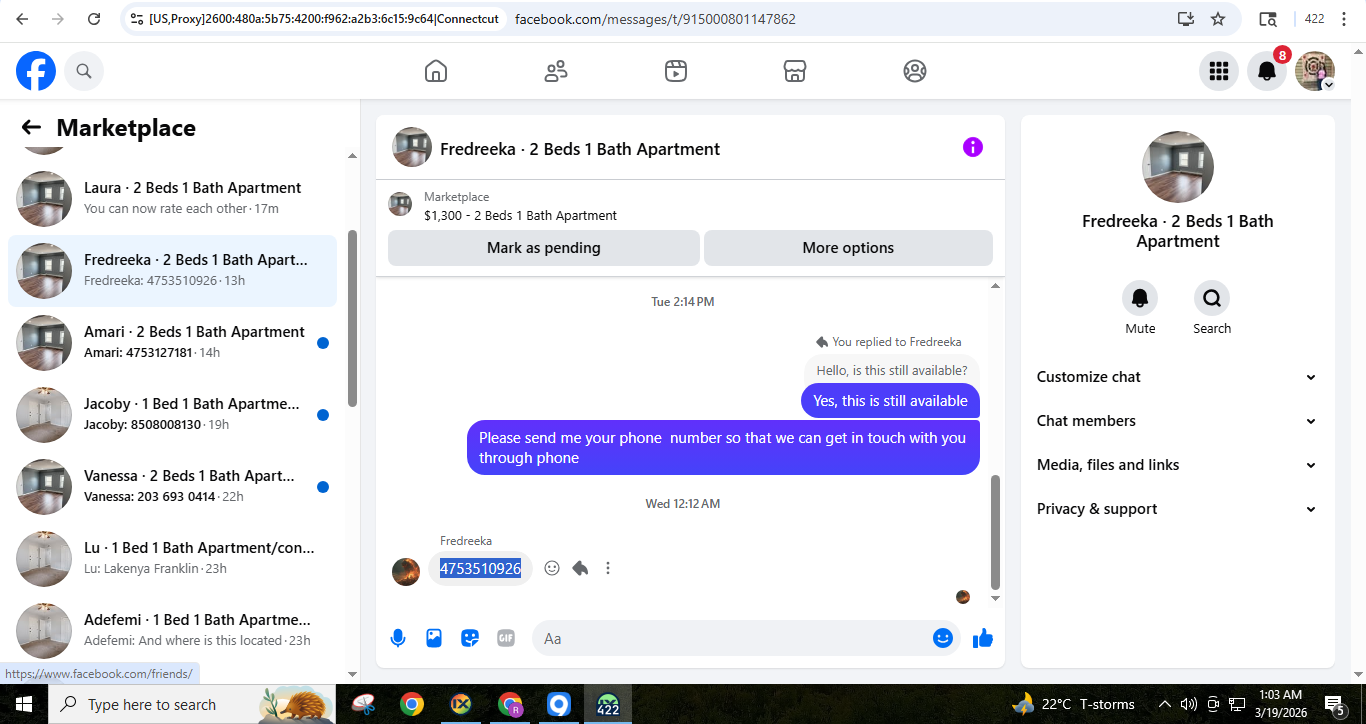Reload the page with the refresh icon
This screenshot has width=1366, height=724.
[94, 19]
